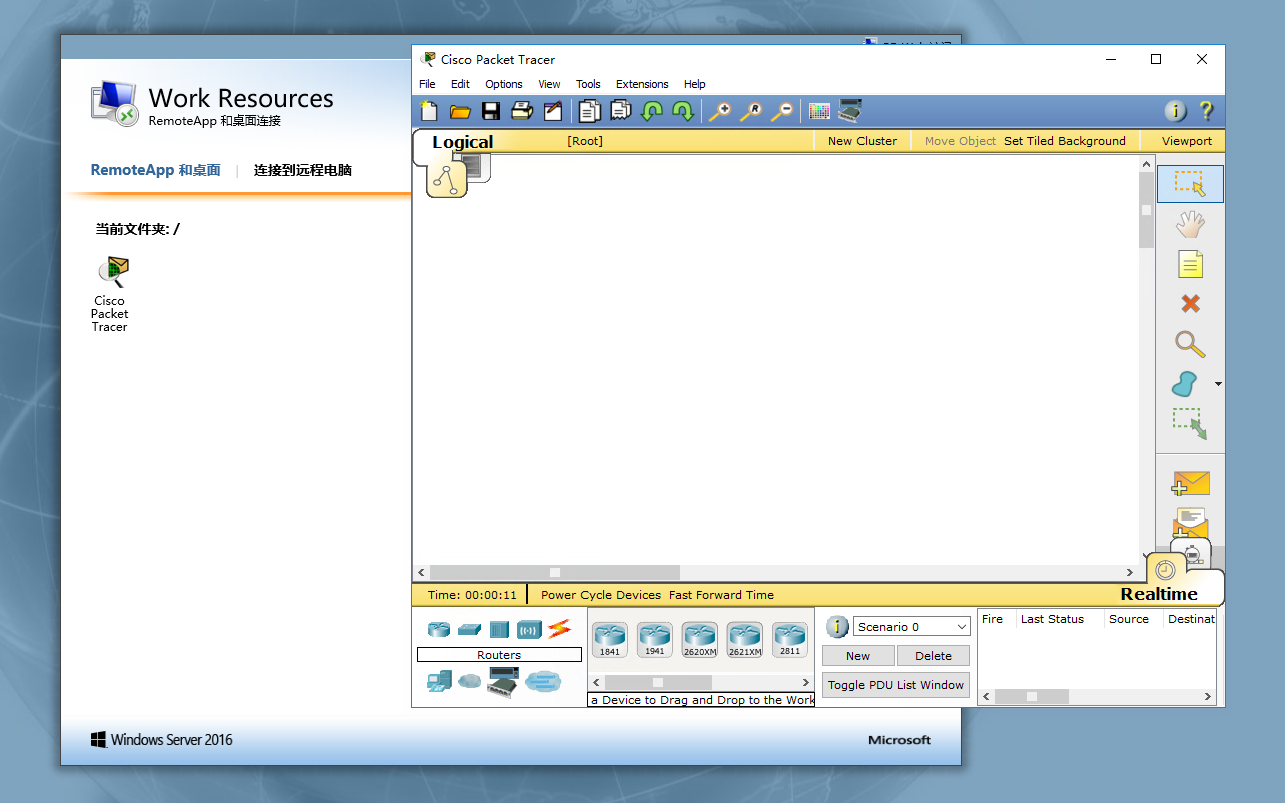Select the Connections lightning bolt icon
This screenshot has width=1285, height=803.
[x=559, y=629]
